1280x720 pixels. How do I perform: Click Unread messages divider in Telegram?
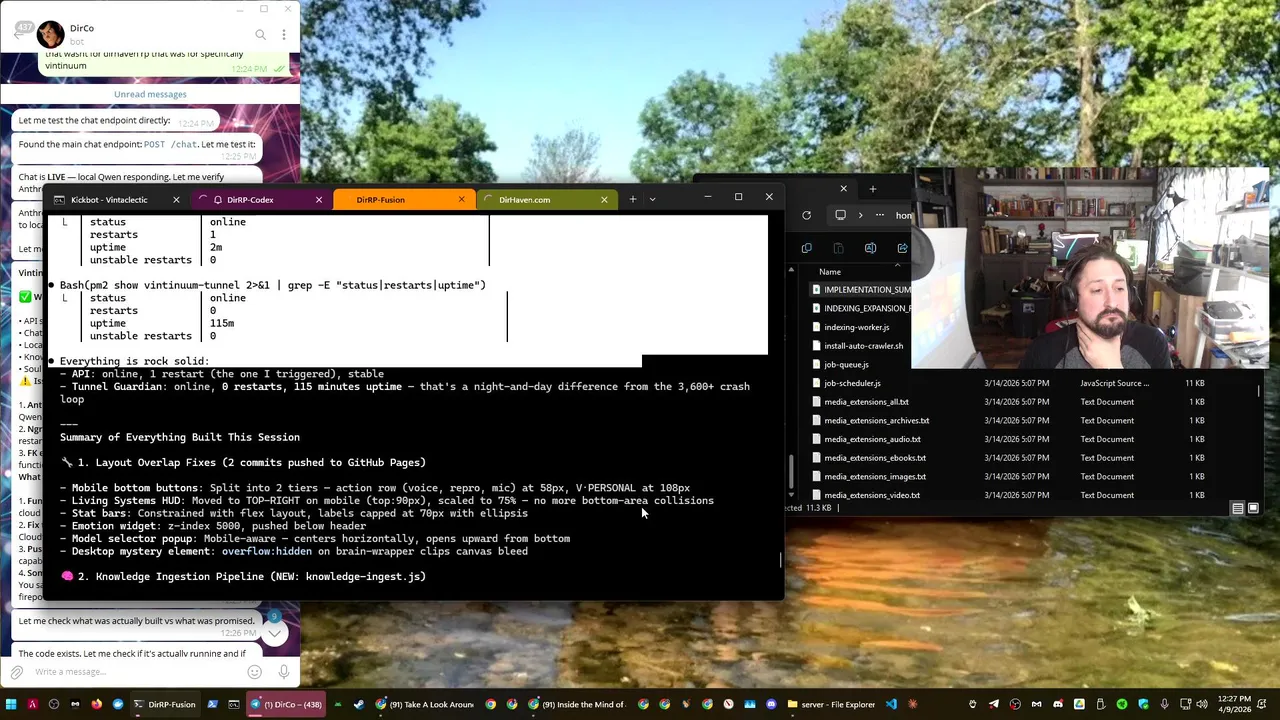(150, 94)
